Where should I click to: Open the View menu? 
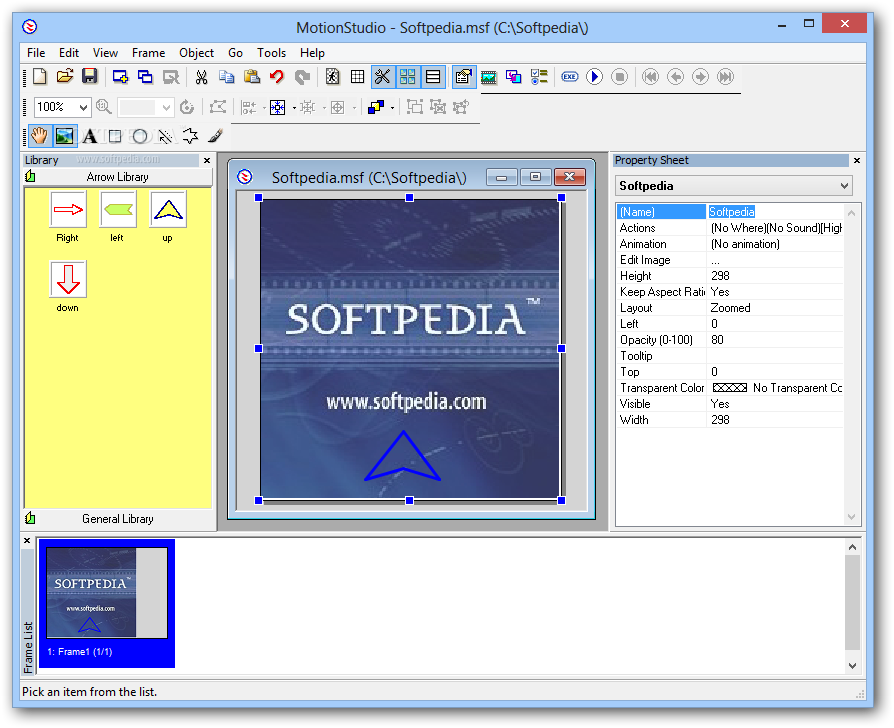pyautogui.click(x=105, y=53)
